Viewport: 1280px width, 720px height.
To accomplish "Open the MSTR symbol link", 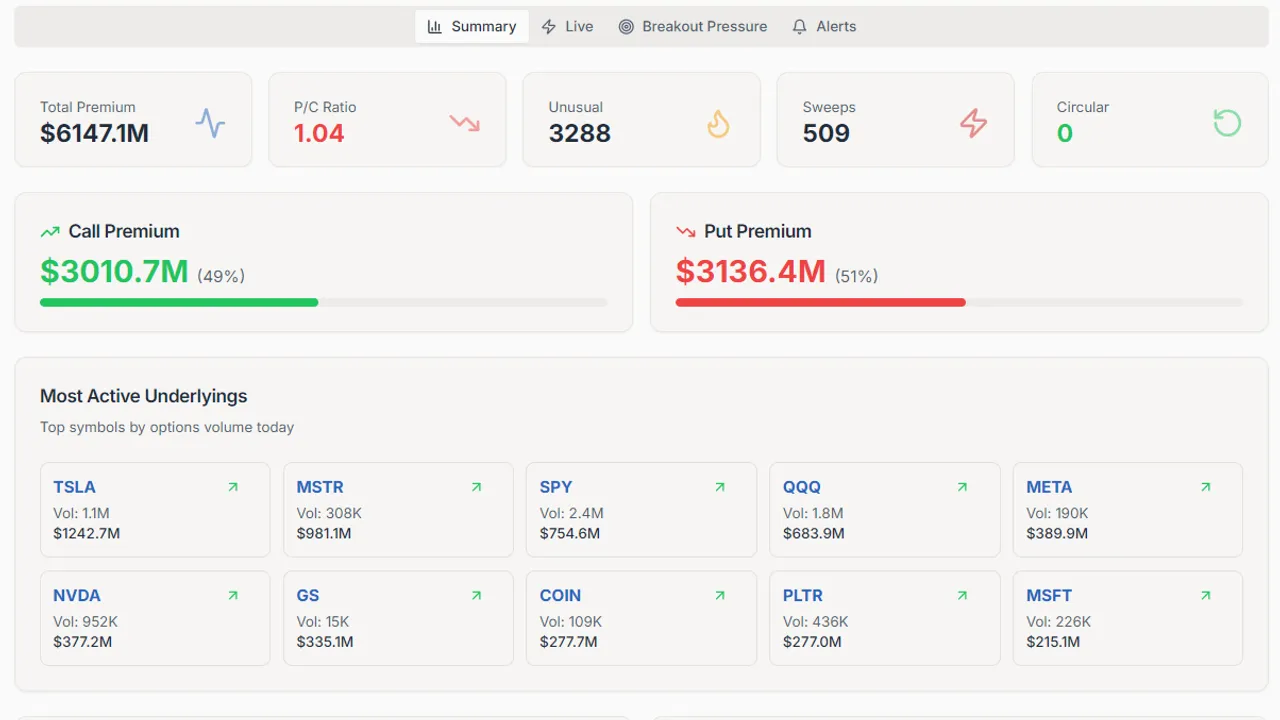I will pos(320,487).
